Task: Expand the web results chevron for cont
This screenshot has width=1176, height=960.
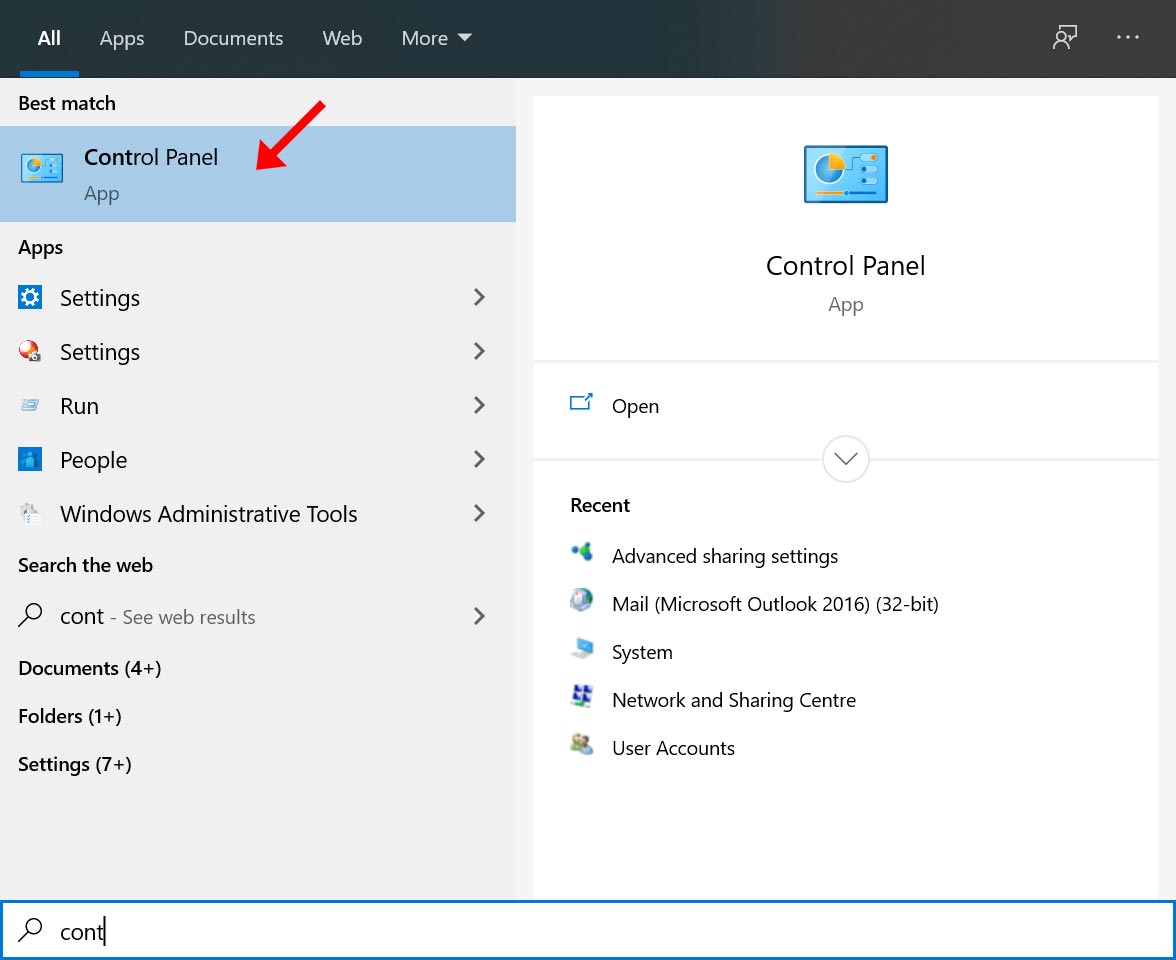Action: point(479,616)
